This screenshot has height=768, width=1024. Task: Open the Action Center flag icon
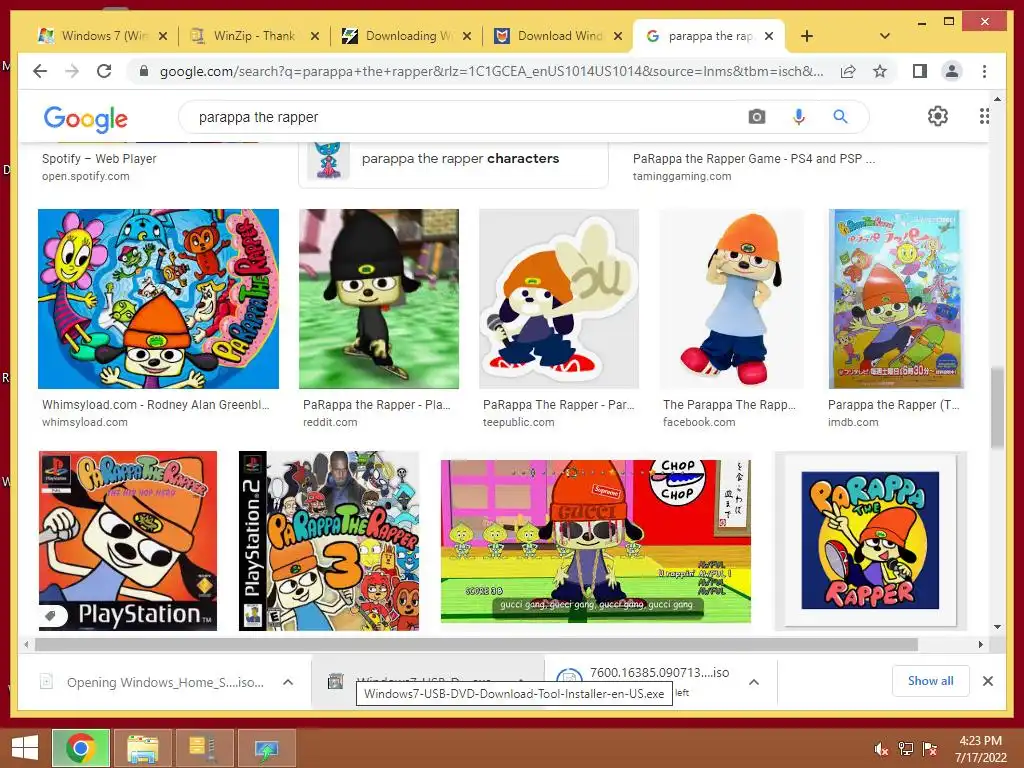[x=929, y=749]
